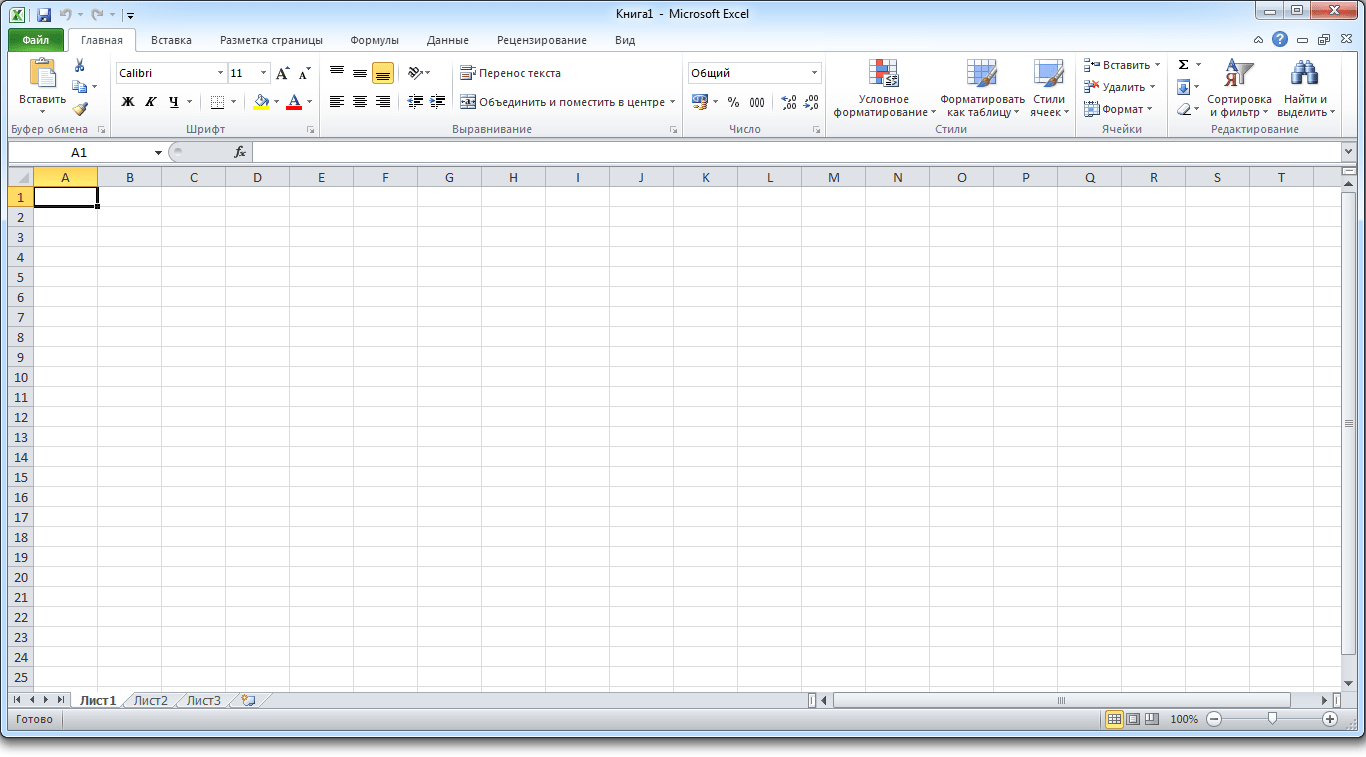The width and height of the screenshot is (1366, 757).
Task: Click the Percent Style button
Action: click(733, 102)
